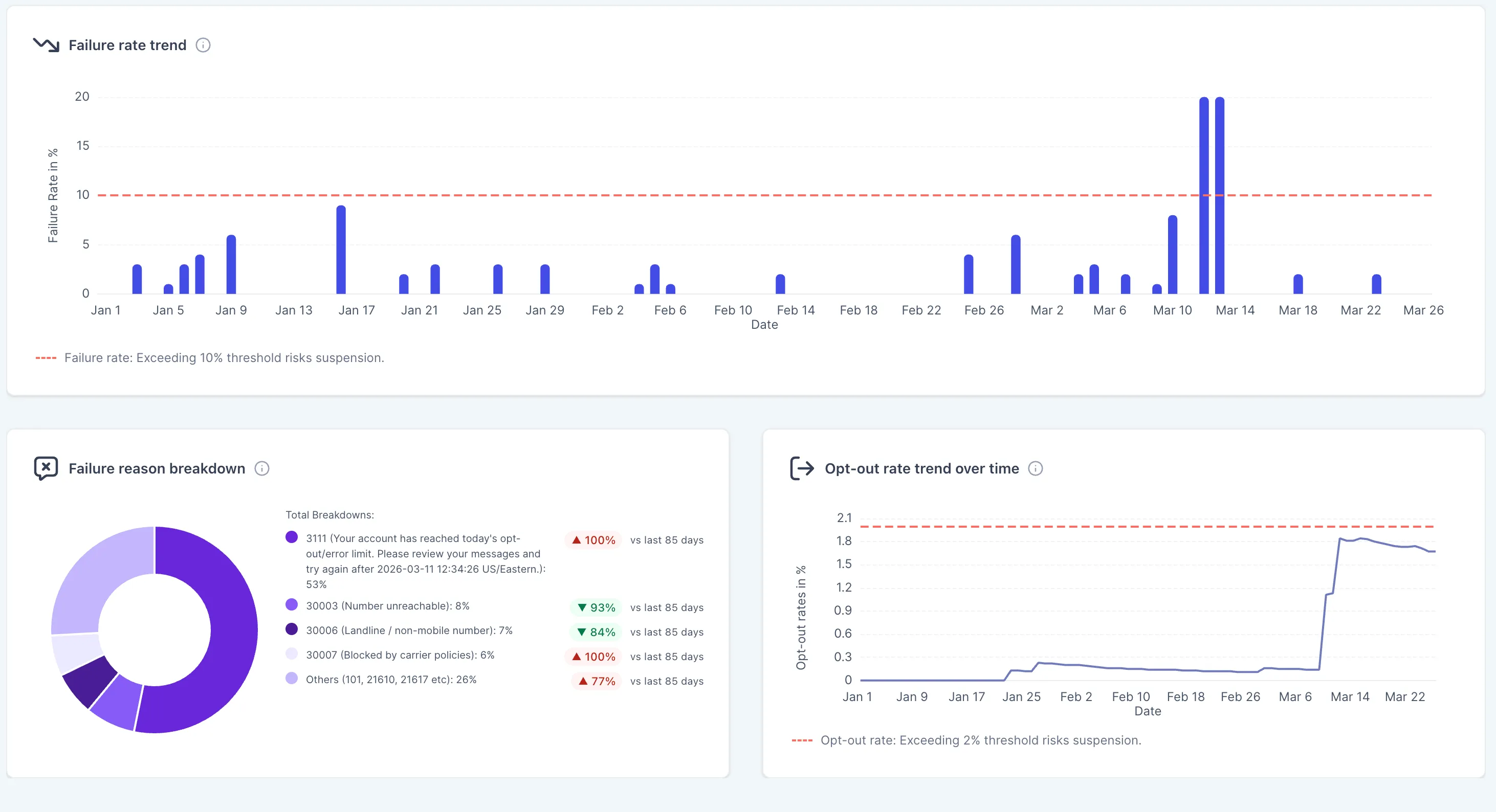Switch to the Failure reason breakdown panel
The width and height of the screenshot is (1496, 812).
157,468
